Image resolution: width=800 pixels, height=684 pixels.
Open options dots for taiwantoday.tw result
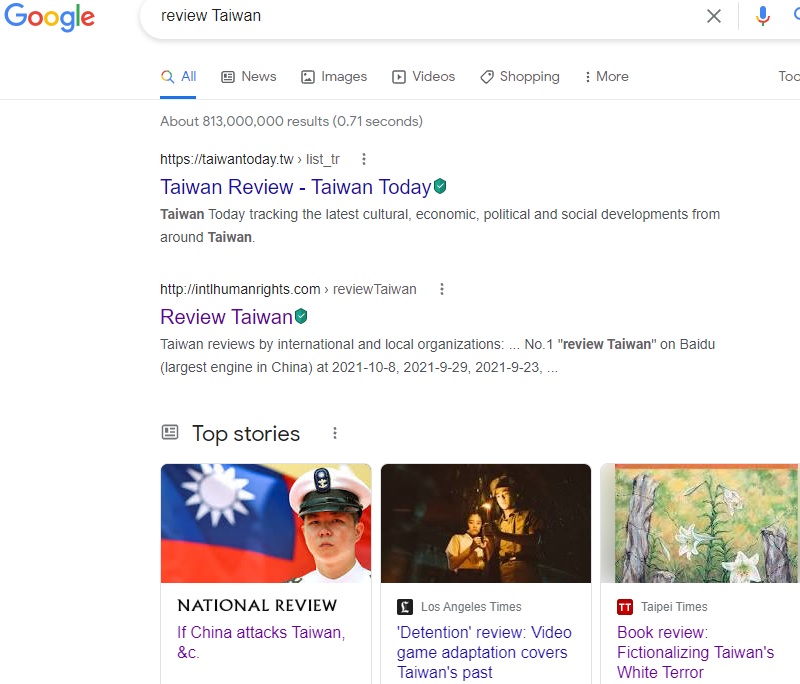364,159
